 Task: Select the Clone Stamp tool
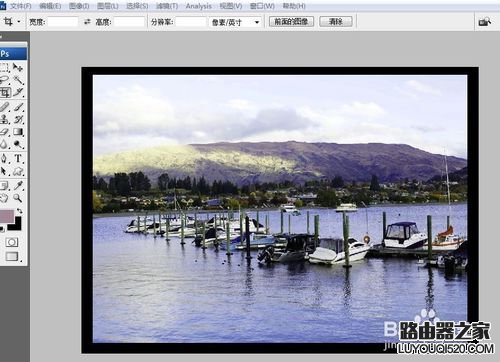click(4, 119)
